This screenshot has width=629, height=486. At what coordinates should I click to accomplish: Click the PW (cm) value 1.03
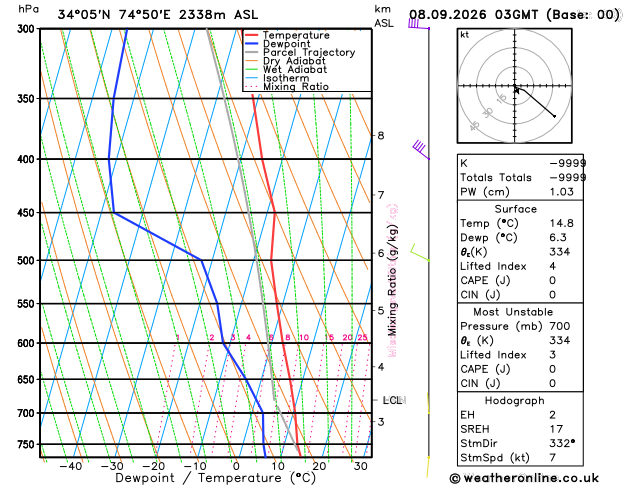(x=562, y=192)
